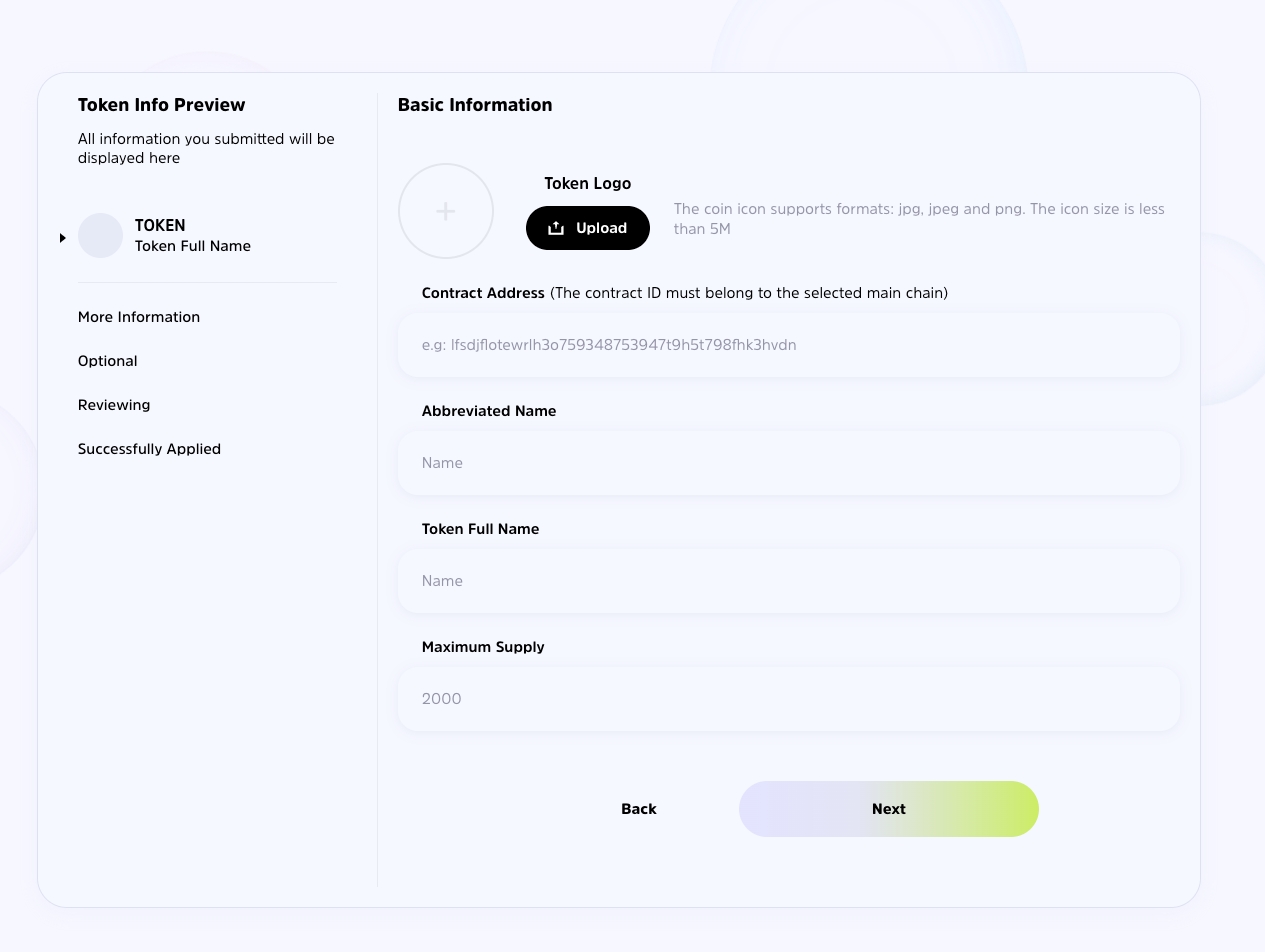Click into the Abbreviated Name field
The image size is (1265, 952).
tap(788, 463)
